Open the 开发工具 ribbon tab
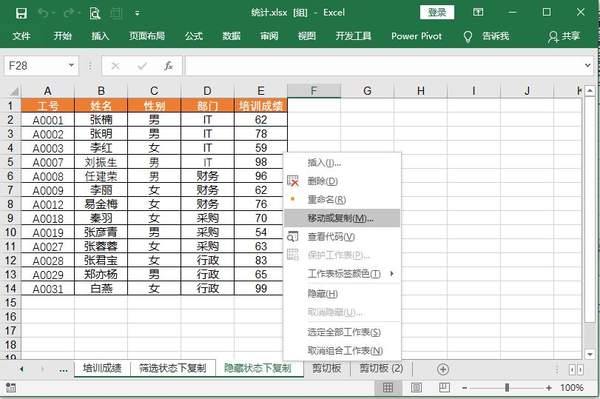 click(353, 36)
